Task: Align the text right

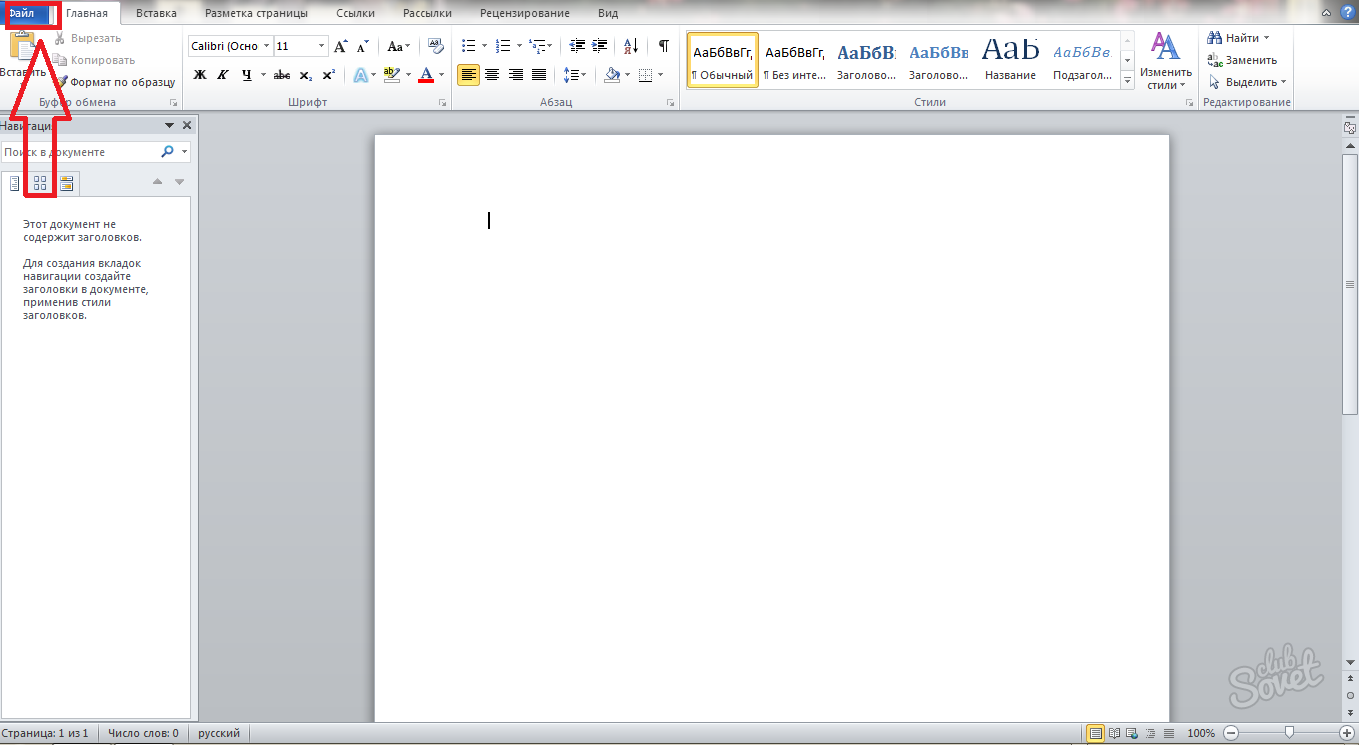Action: (x=516, y=74)
